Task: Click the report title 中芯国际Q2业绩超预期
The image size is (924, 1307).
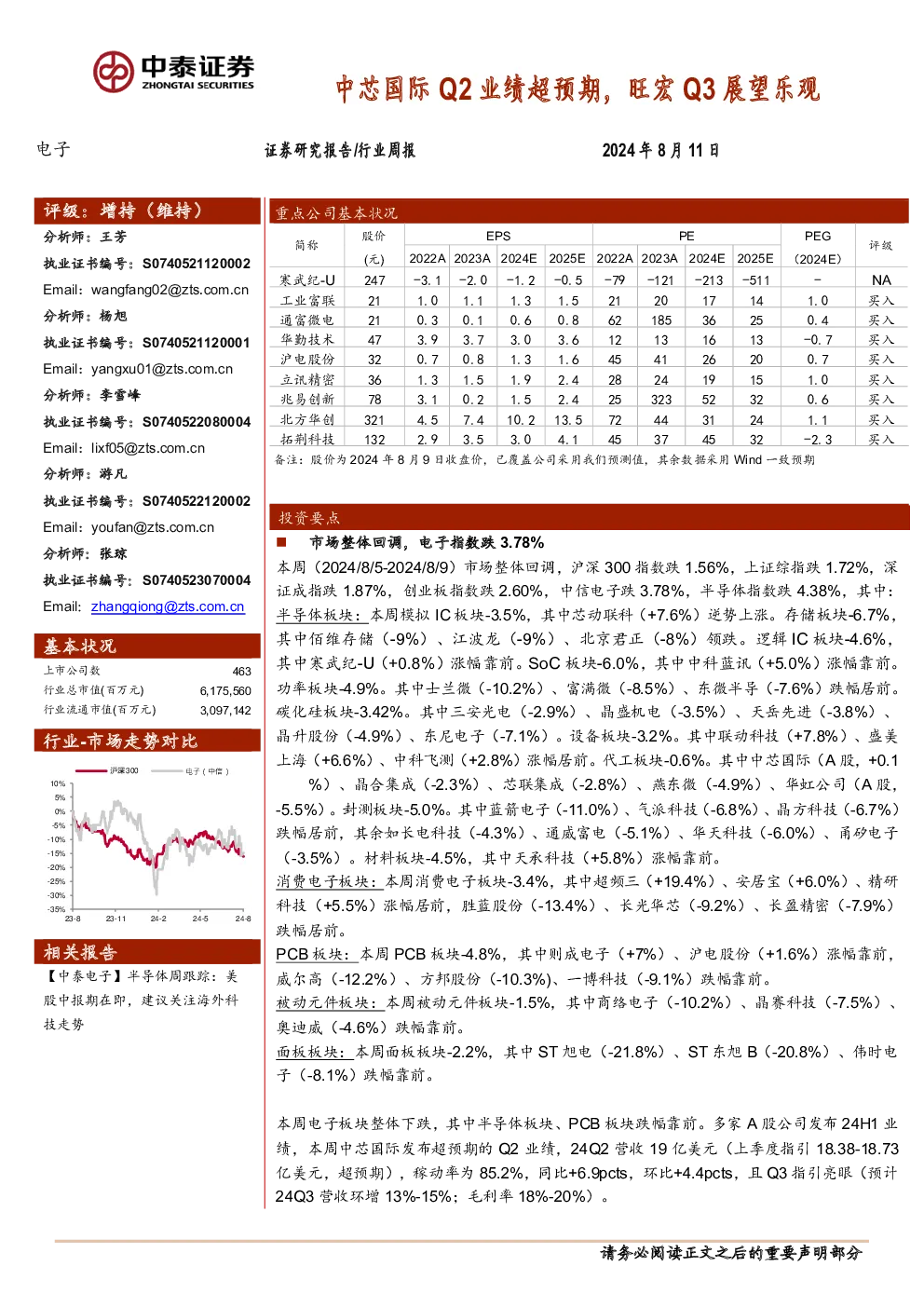Action: click(x=577, y=88)
